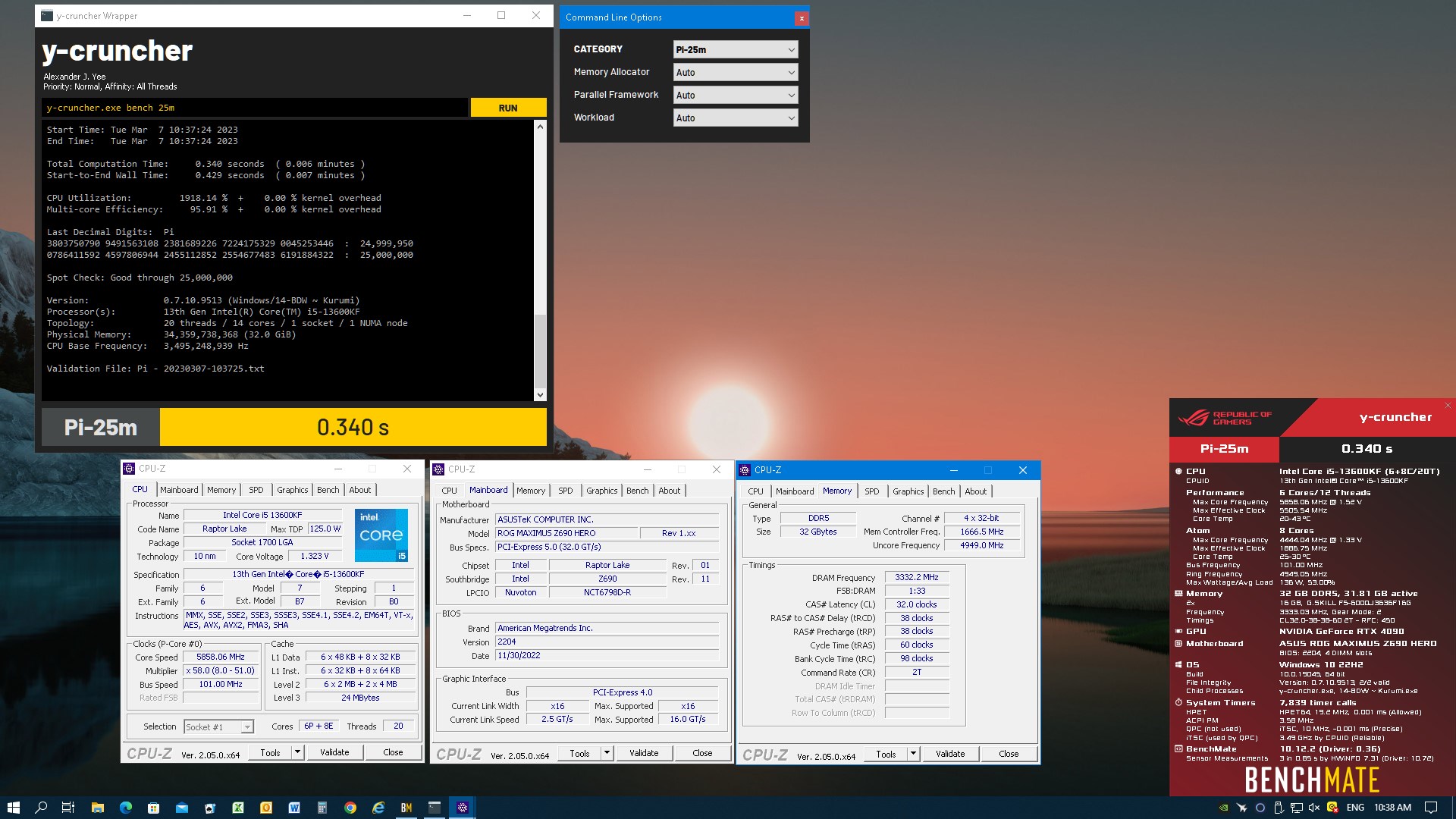Click the y-cruncher output scrollbar thumb
Image resolution: width=1456 pixels, height=819 pixels.
(540, 350)
